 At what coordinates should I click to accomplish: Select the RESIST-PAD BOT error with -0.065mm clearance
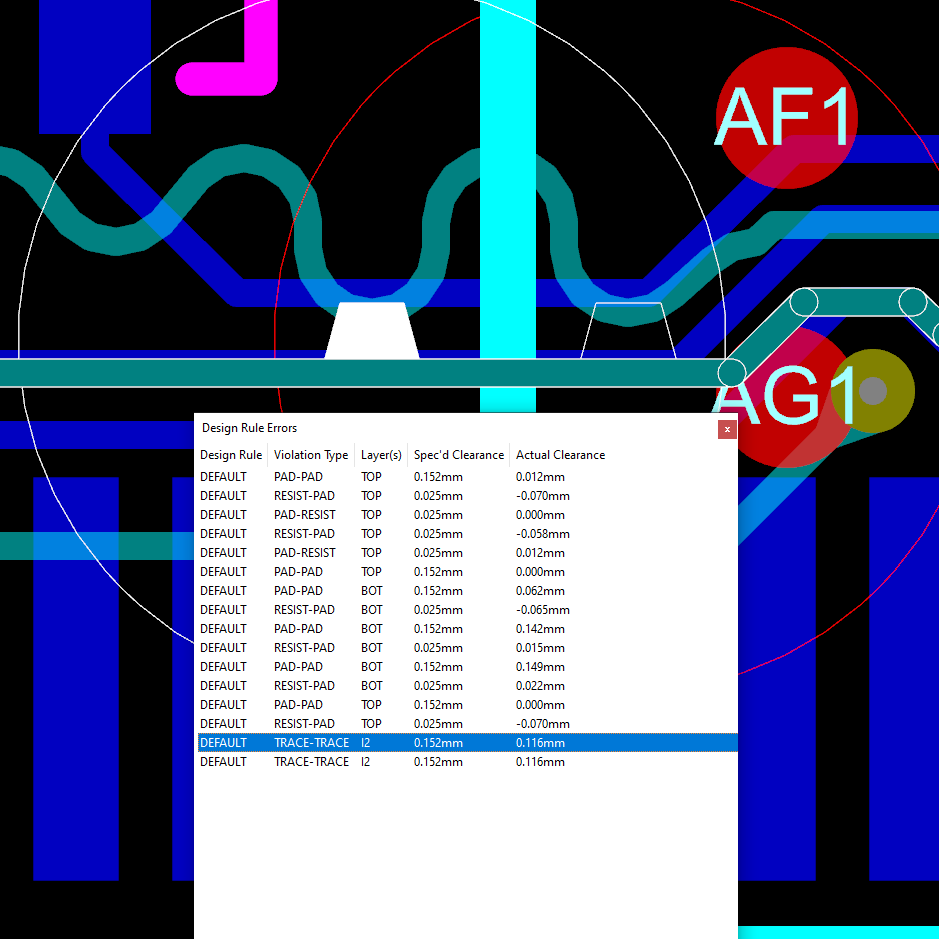tap(400, 610)
